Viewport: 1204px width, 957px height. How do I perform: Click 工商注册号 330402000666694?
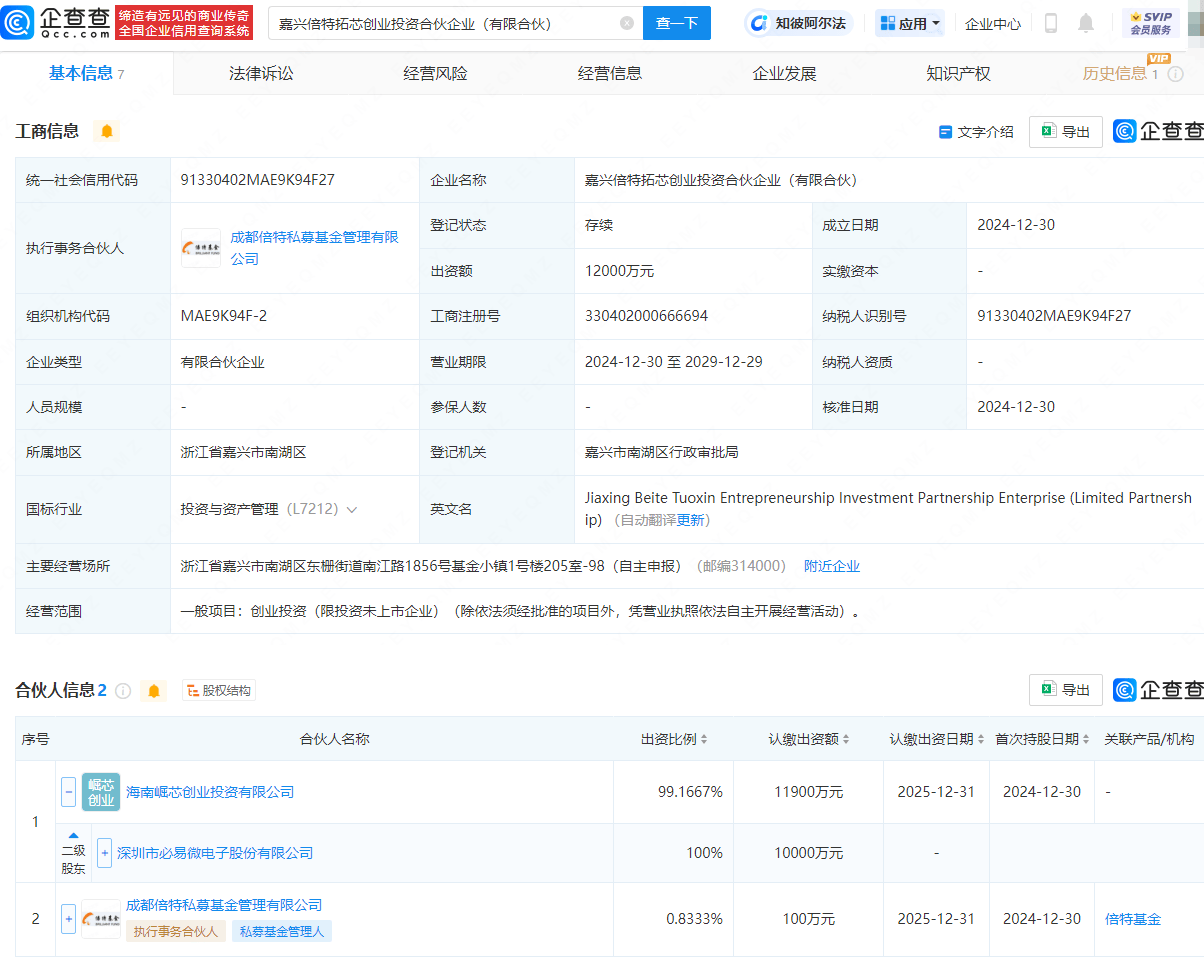point(646,316)
